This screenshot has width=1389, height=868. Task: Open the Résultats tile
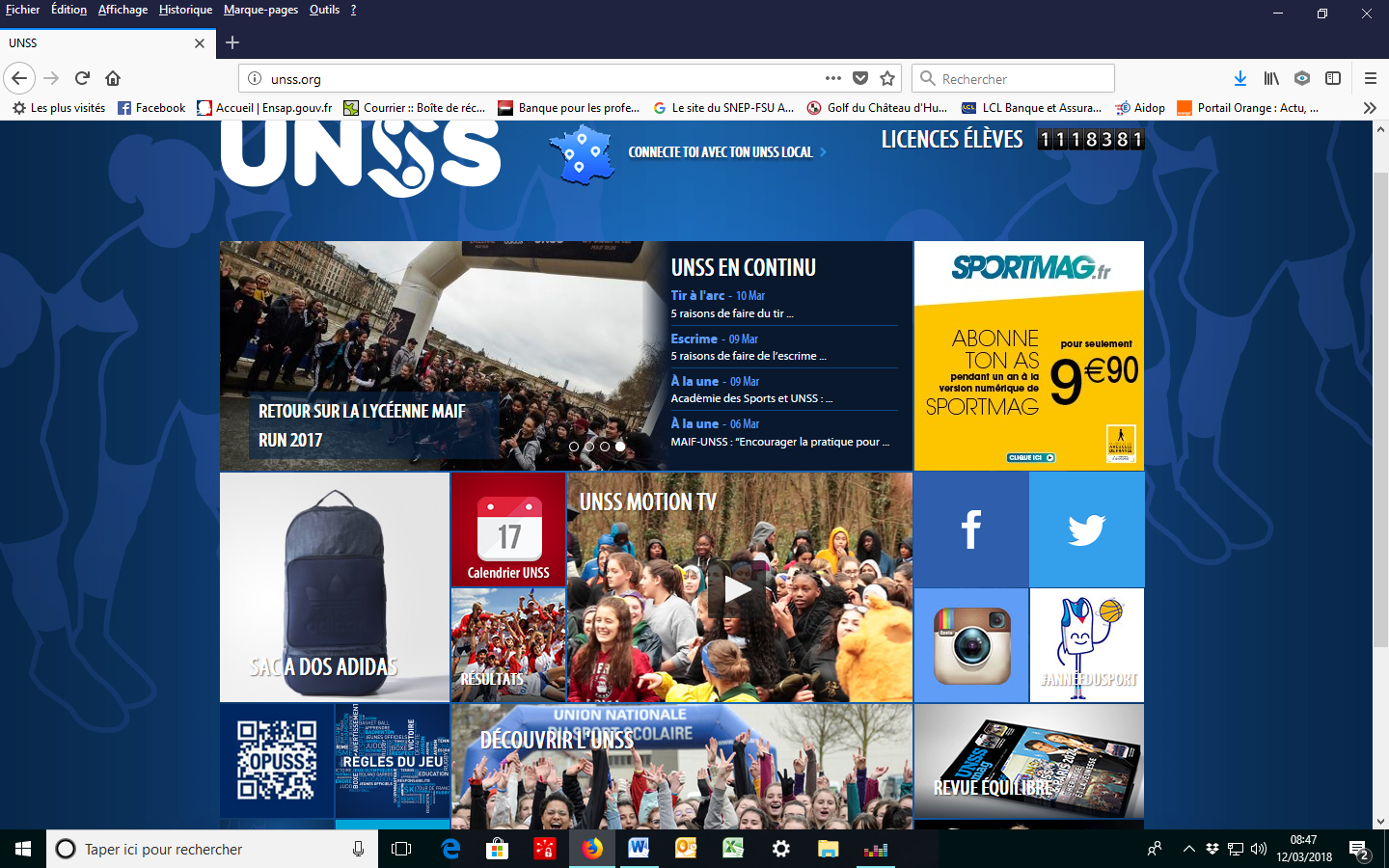508,645
